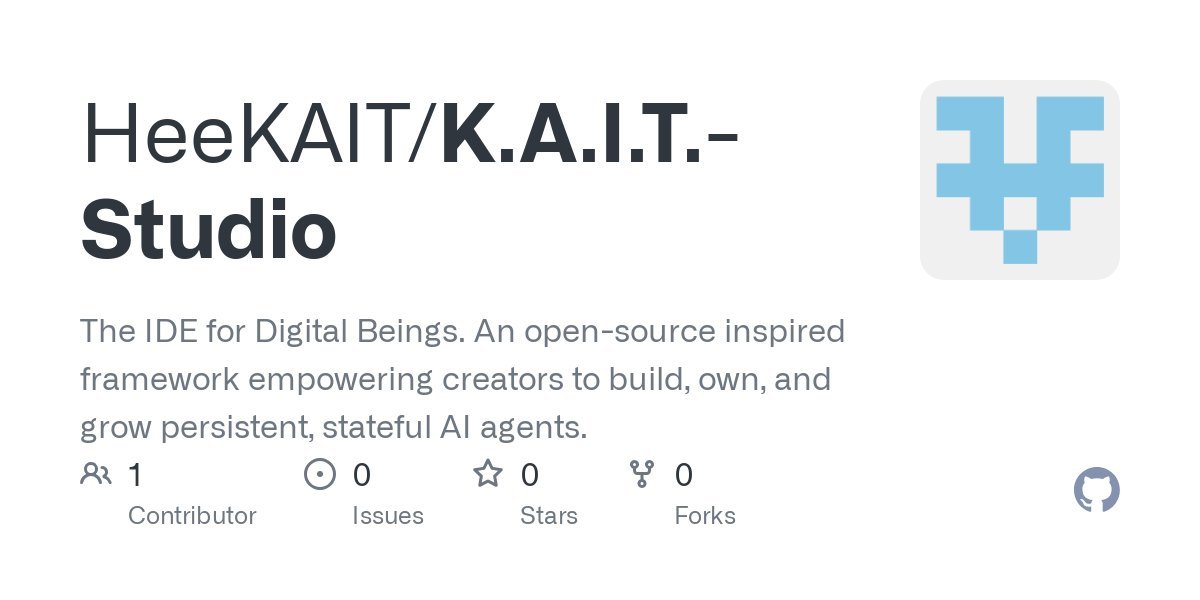Click "The IDE for Digital Beings" sentence
Image resolution: width=1200 pixels, height=600 pixels.
(272, 331)
